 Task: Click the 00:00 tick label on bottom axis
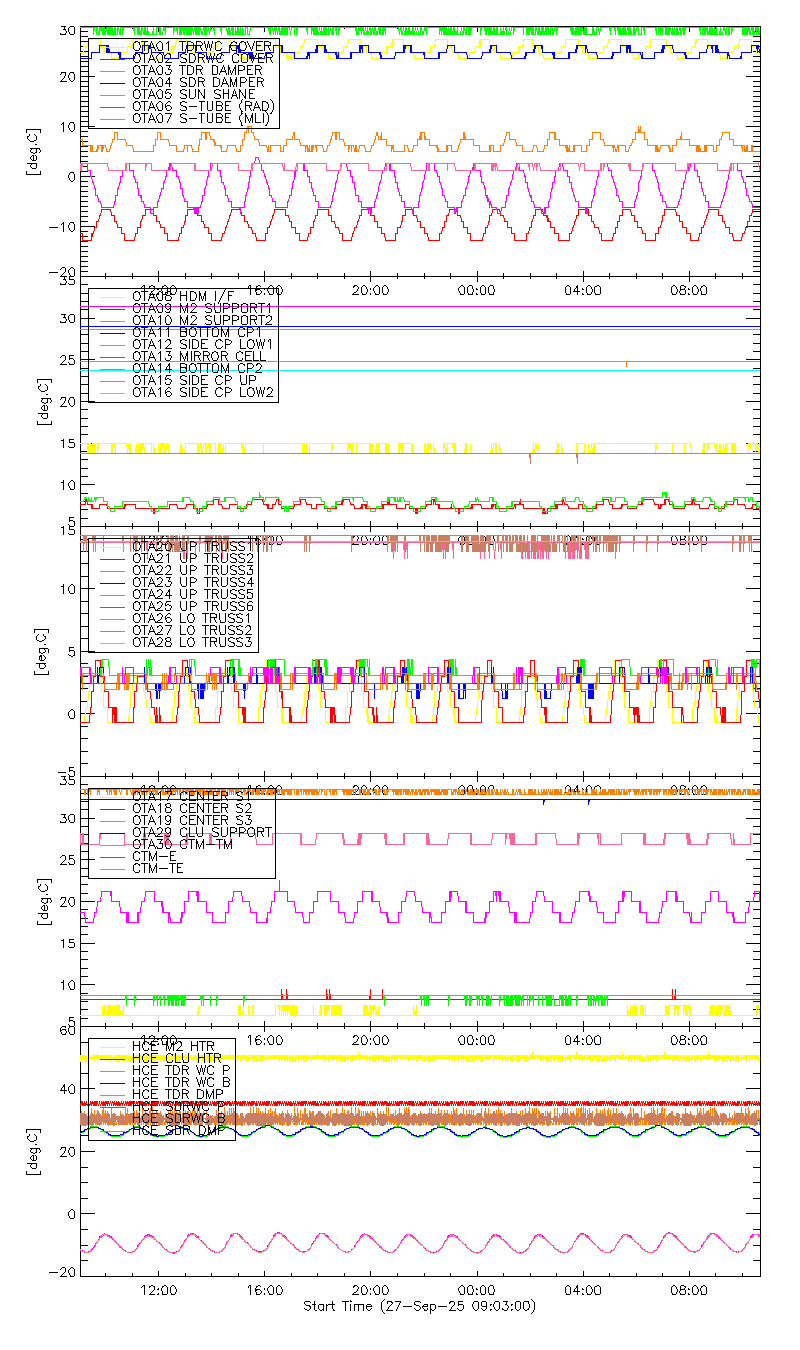pyautogui.click(x=476, y=1291)
